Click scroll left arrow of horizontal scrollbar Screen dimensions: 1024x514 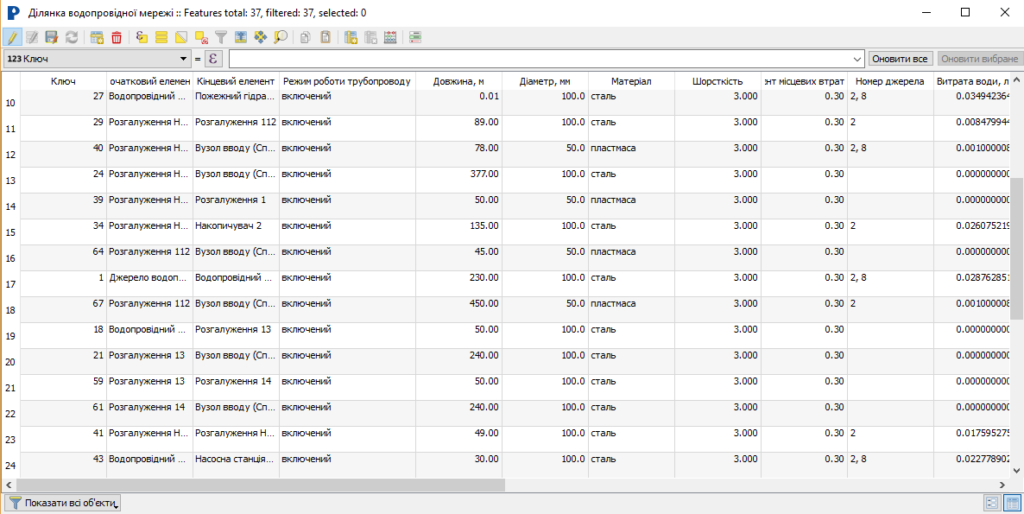pyautogui.click(x=8, y=485)
